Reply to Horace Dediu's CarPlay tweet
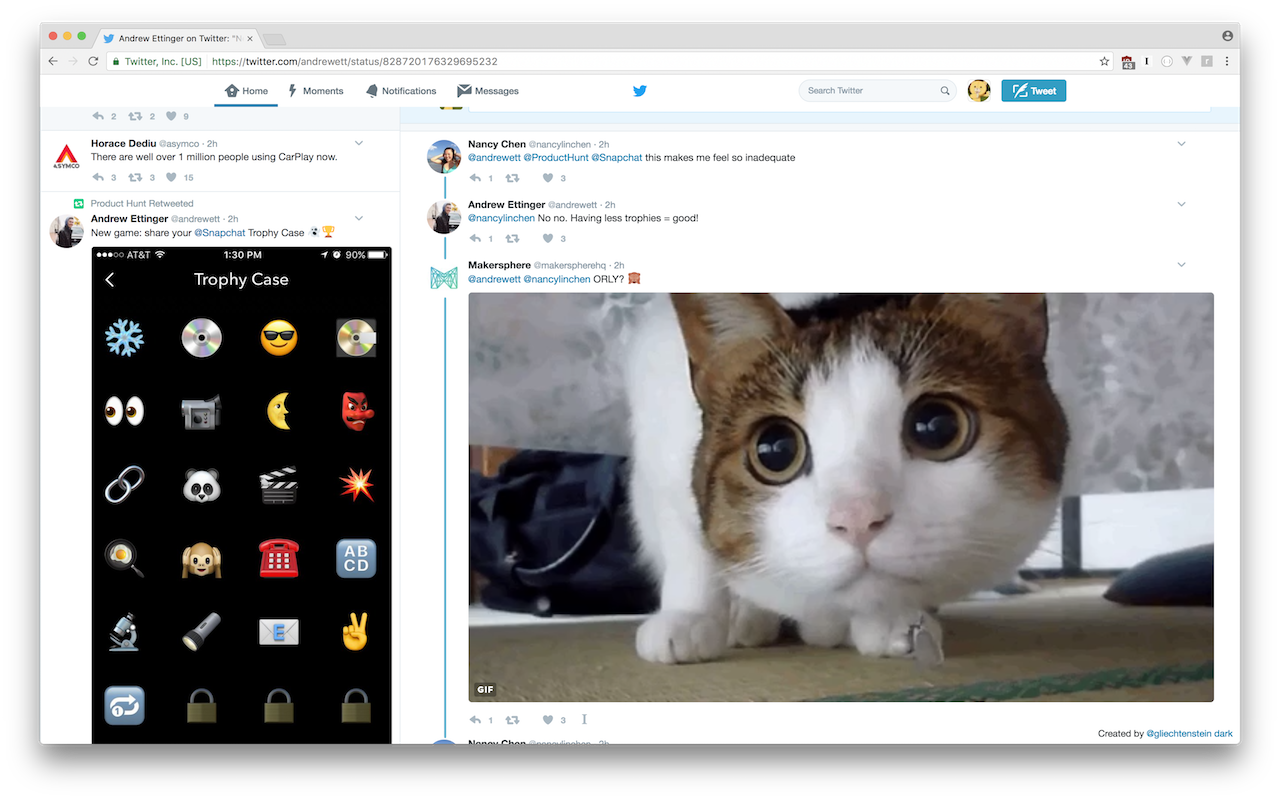The height and width of the screenshot is (800, 1280). pyautogui.click(x=97, y=177)
